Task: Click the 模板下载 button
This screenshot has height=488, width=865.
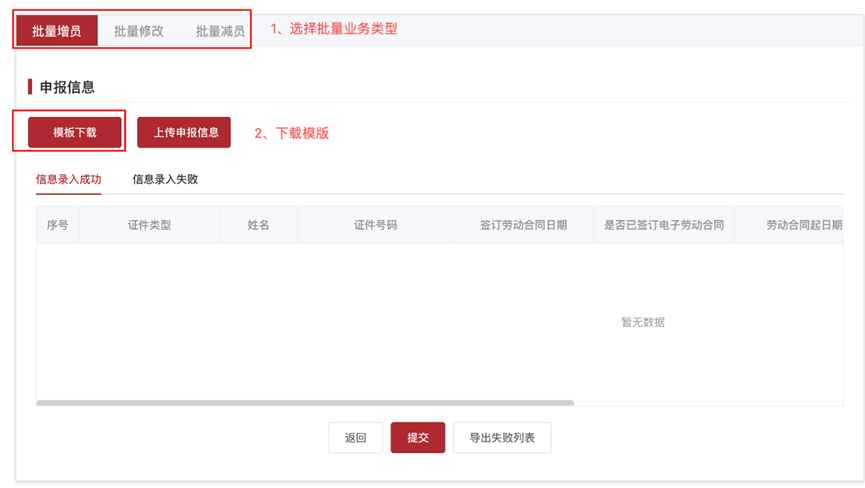Action: [75, 132]
